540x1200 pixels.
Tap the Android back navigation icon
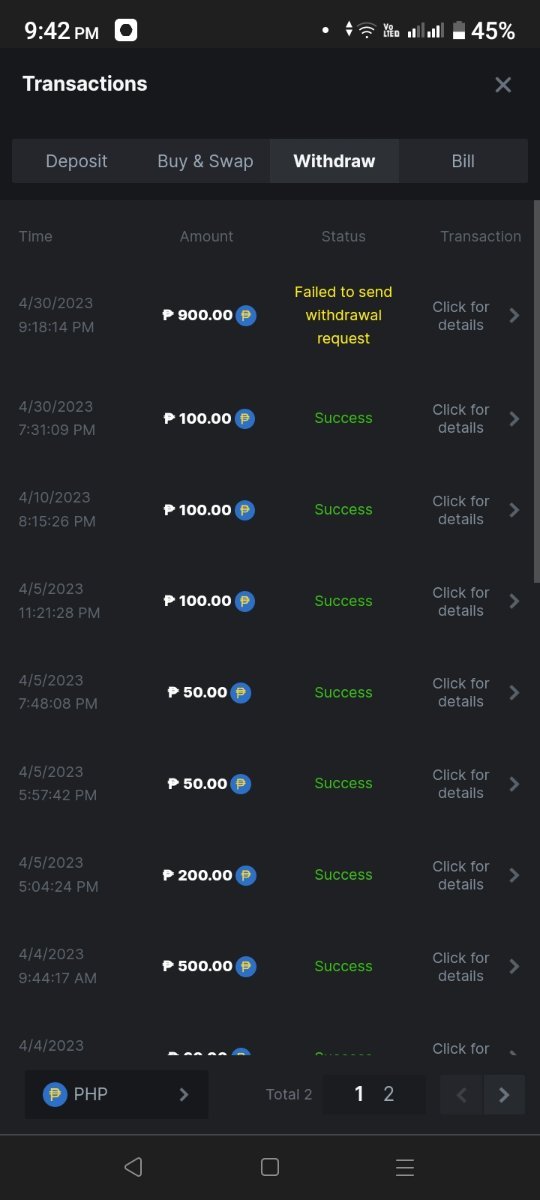point(134,1167)
